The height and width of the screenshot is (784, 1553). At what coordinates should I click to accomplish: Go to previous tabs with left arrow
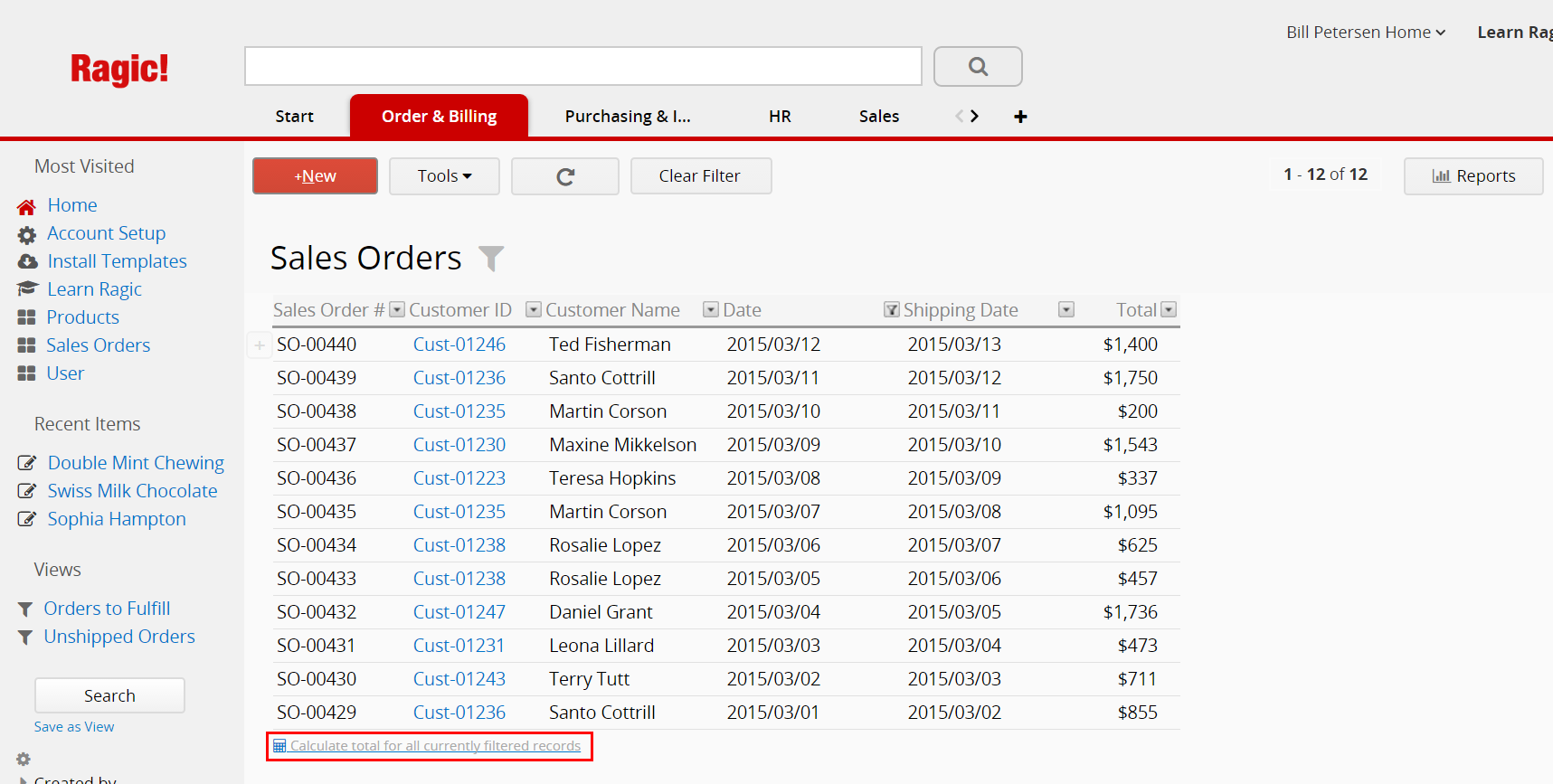[960, 116]
